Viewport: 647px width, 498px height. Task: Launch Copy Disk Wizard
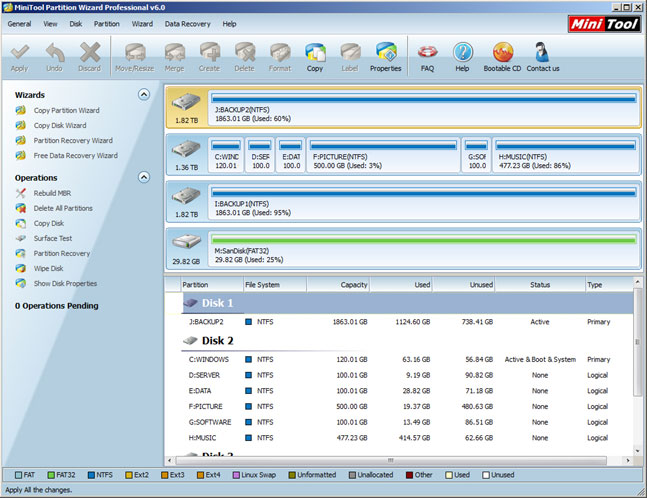tap(60, 125)
